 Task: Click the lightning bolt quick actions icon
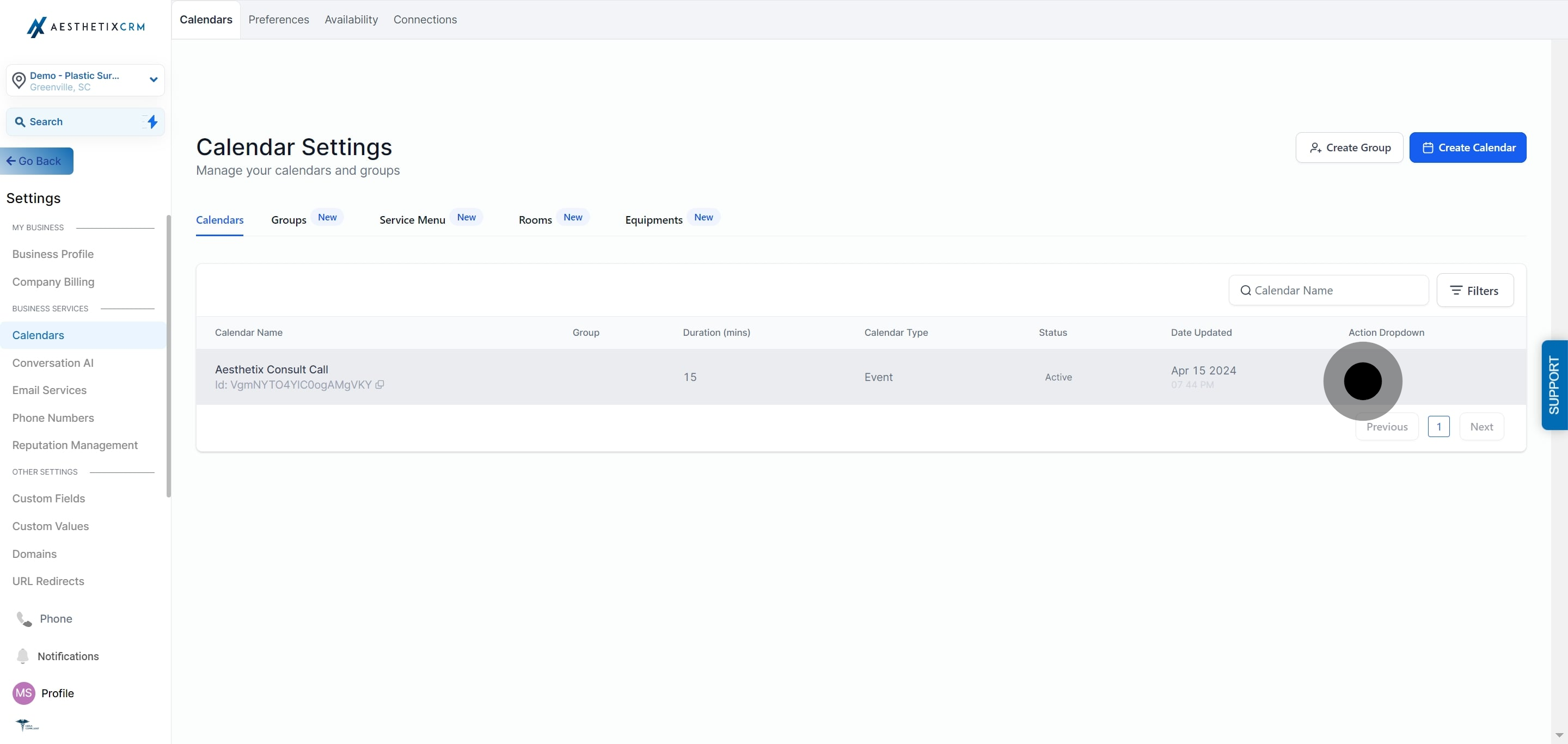point(152,122)
